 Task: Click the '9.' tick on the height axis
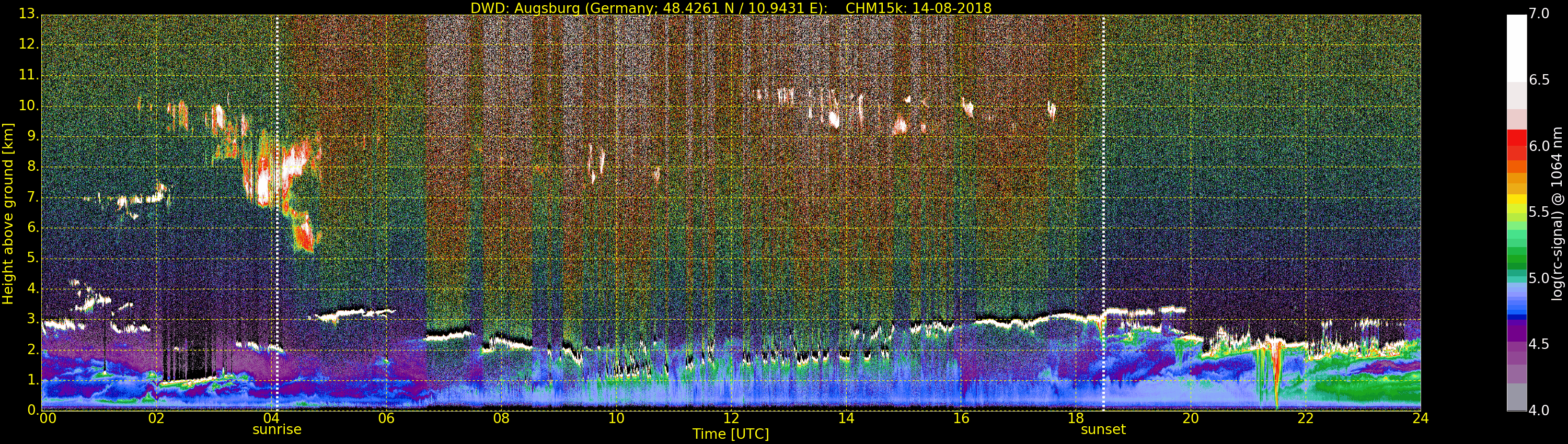coord(32,136)
